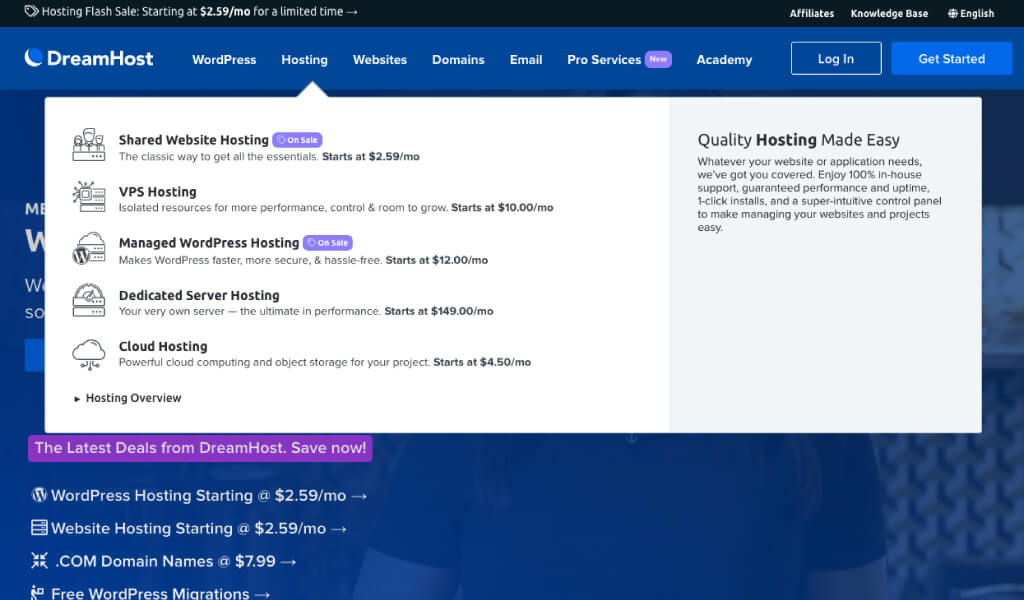Open the Academy menu
This screenshot has width=1024, height=600.
pyautogui.click(x=724, y=59)
